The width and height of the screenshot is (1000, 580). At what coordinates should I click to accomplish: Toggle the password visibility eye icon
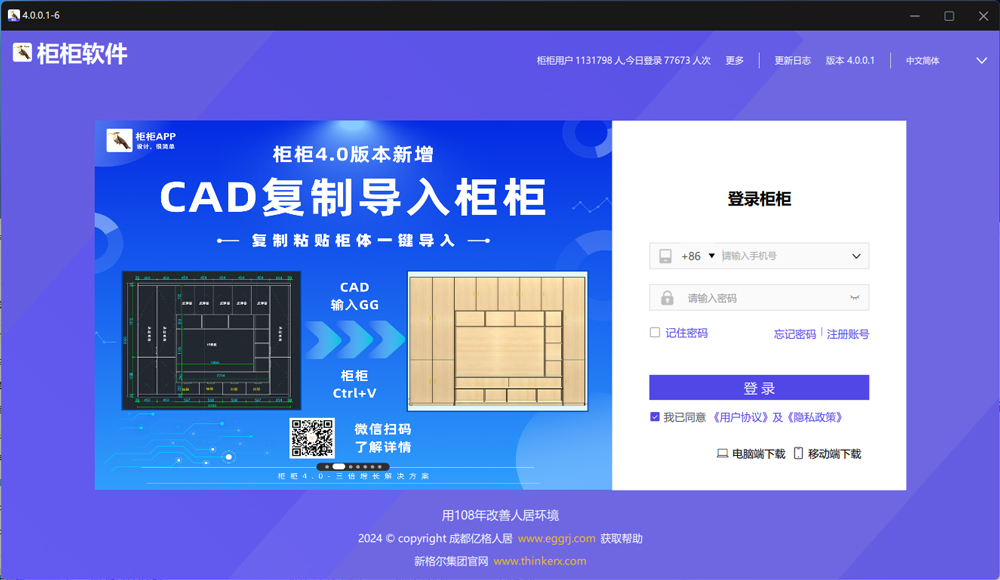click(855, 297)
